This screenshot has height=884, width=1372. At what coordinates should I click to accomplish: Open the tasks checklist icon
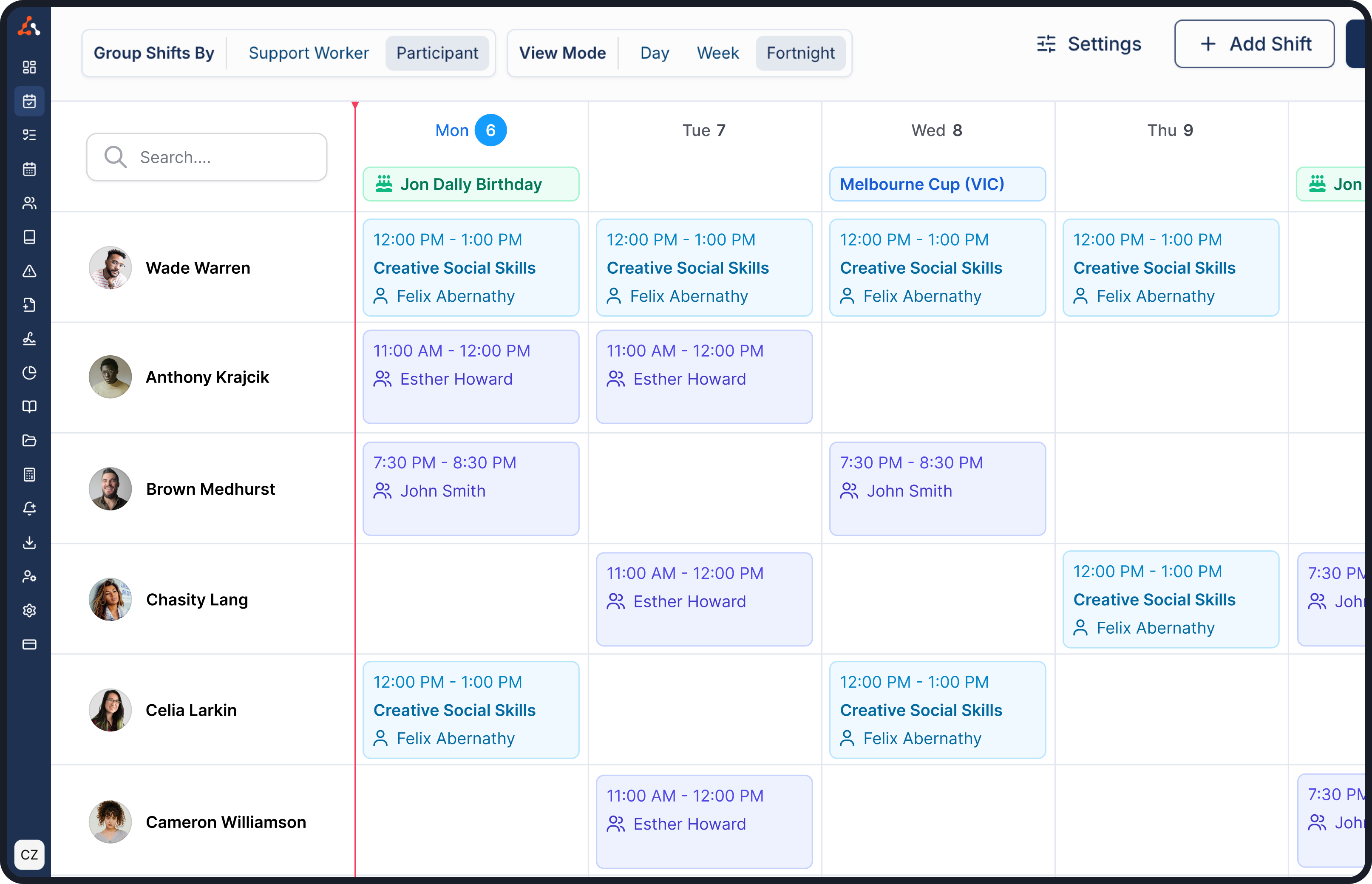tap(29, 135)
